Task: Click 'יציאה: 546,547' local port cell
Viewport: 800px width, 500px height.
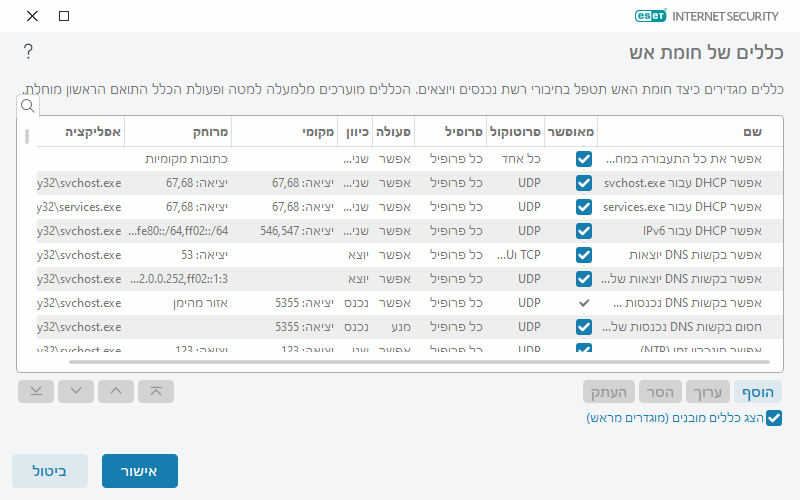Action: pyautogui.click(x=297, y=231)
